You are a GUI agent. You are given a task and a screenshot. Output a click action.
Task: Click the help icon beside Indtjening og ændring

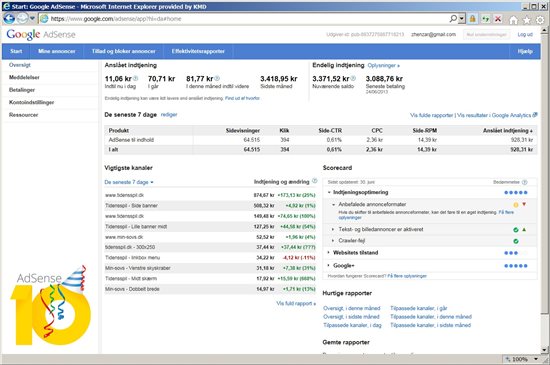click(x=315, y=181)
